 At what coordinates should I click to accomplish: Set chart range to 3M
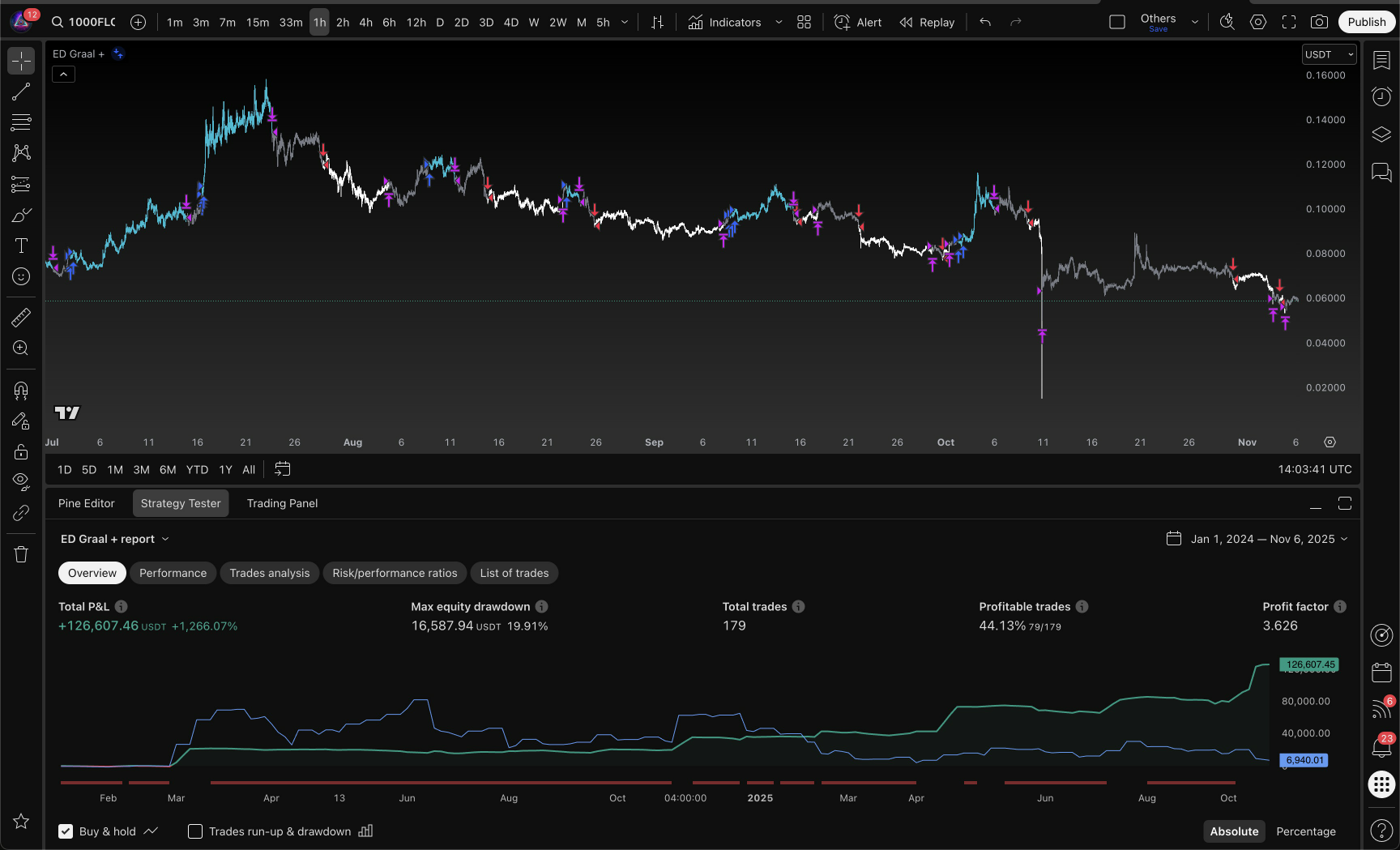(141, 470)
